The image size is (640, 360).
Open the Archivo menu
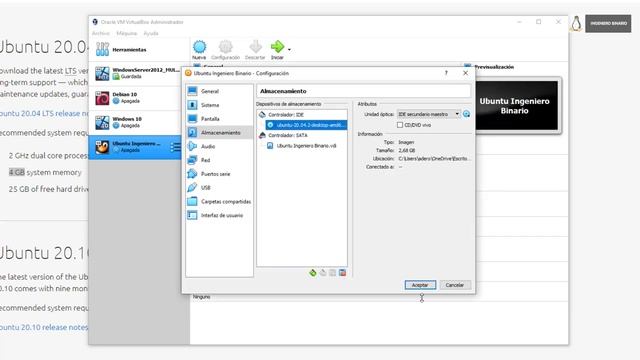coord(101,33)
